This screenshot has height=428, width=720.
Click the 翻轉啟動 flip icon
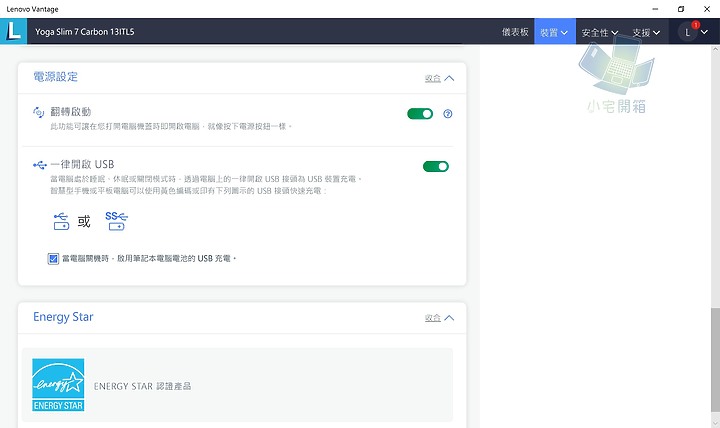[39, 112]
